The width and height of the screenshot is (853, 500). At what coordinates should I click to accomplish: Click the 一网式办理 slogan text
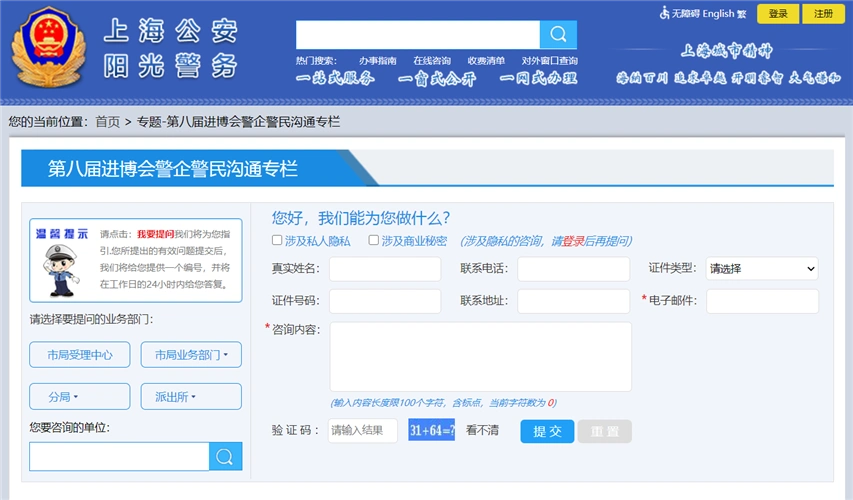538,78
